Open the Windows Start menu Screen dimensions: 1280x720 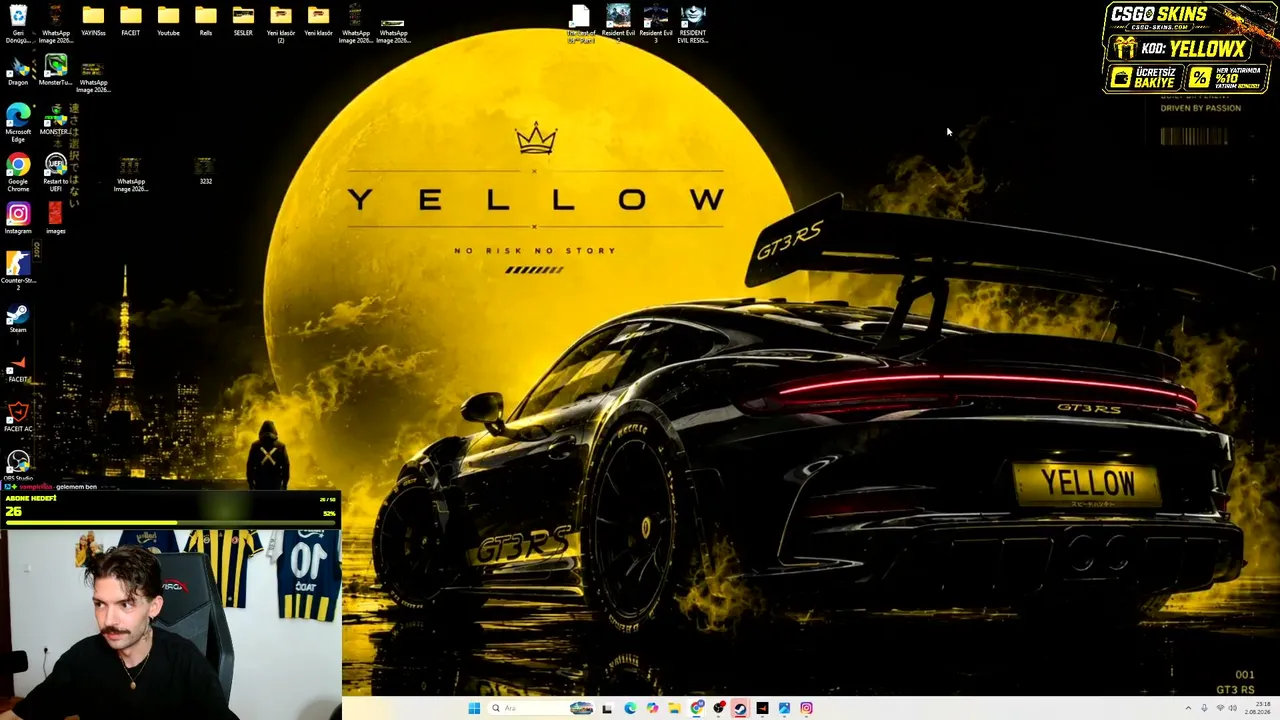point(474,708)
